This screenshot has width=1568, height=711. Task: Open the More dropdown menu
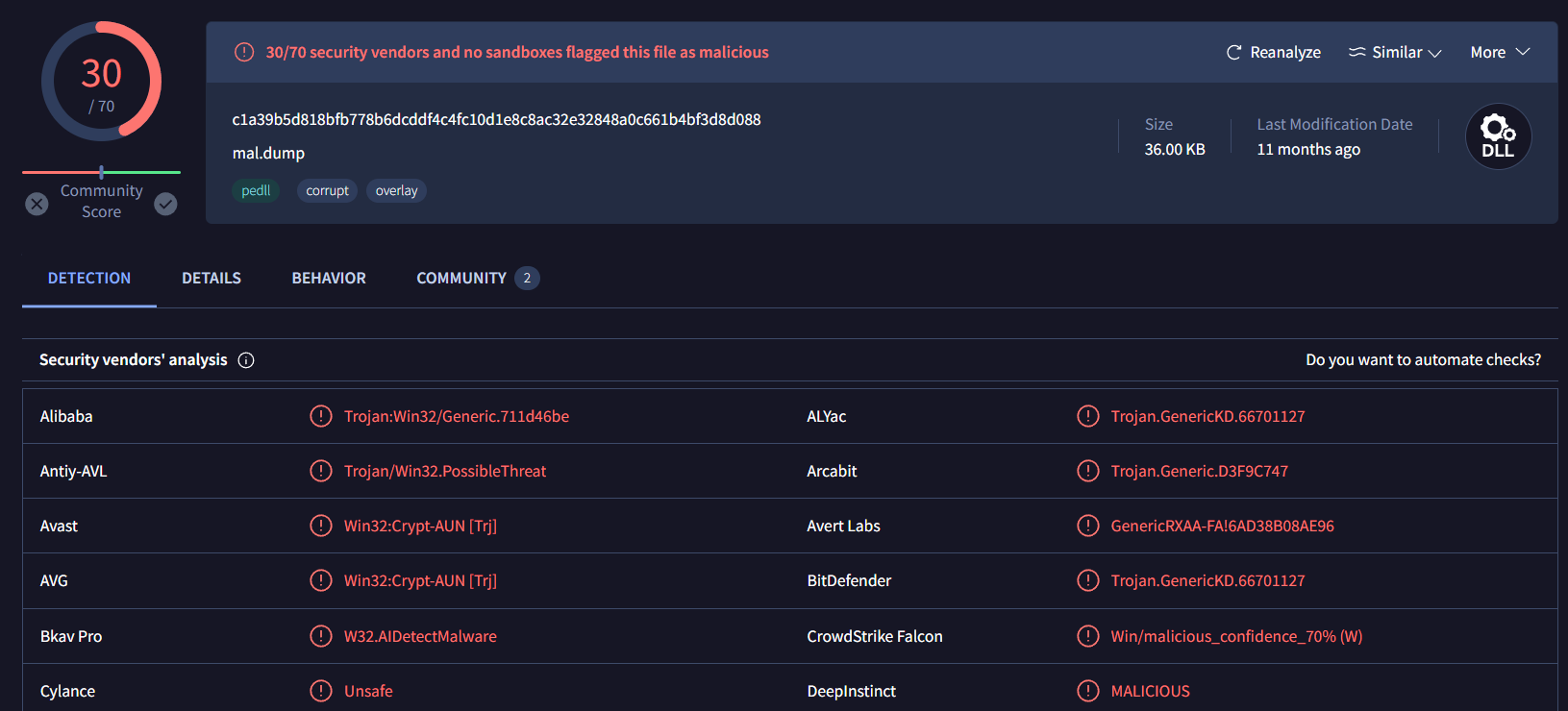pyautogui.click(x=1499, y=53)
